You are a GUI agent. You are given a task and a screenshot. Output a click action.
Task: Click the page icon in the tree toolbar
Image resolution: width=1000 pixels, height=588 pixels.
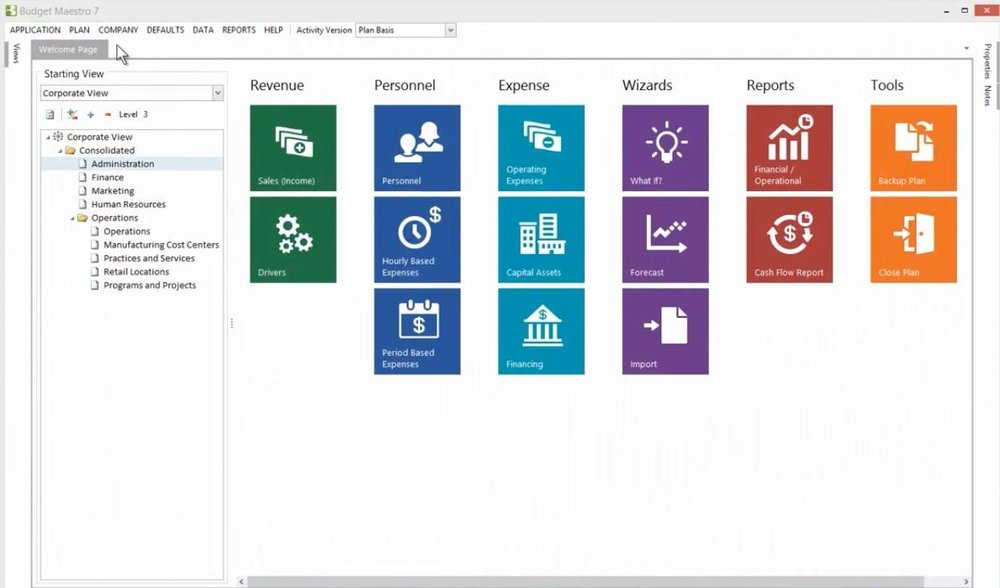click(50, 115)
